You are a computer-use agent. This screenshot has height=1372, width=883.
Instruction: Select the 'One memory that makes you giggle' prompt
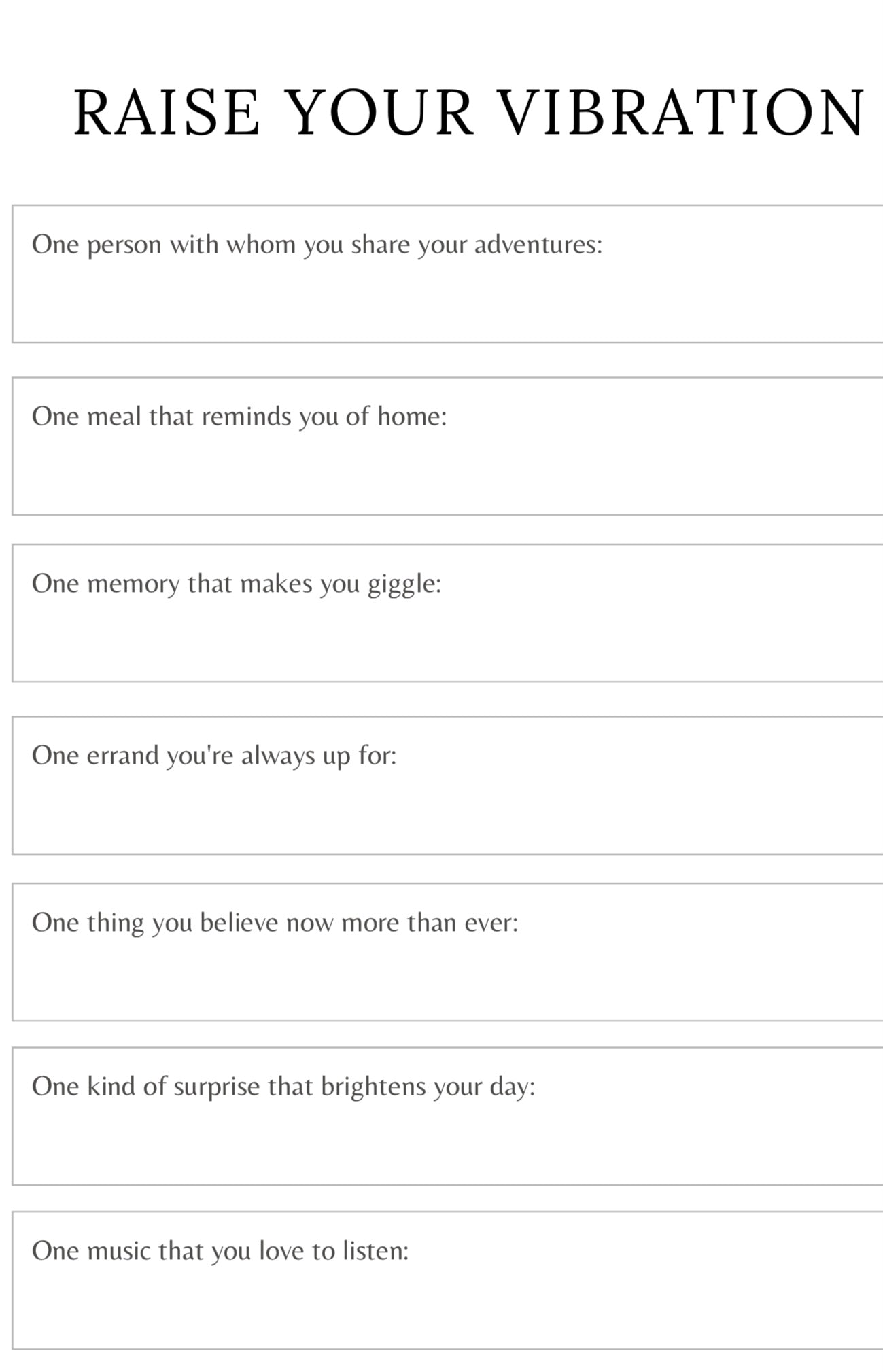(x=237, y=584)
